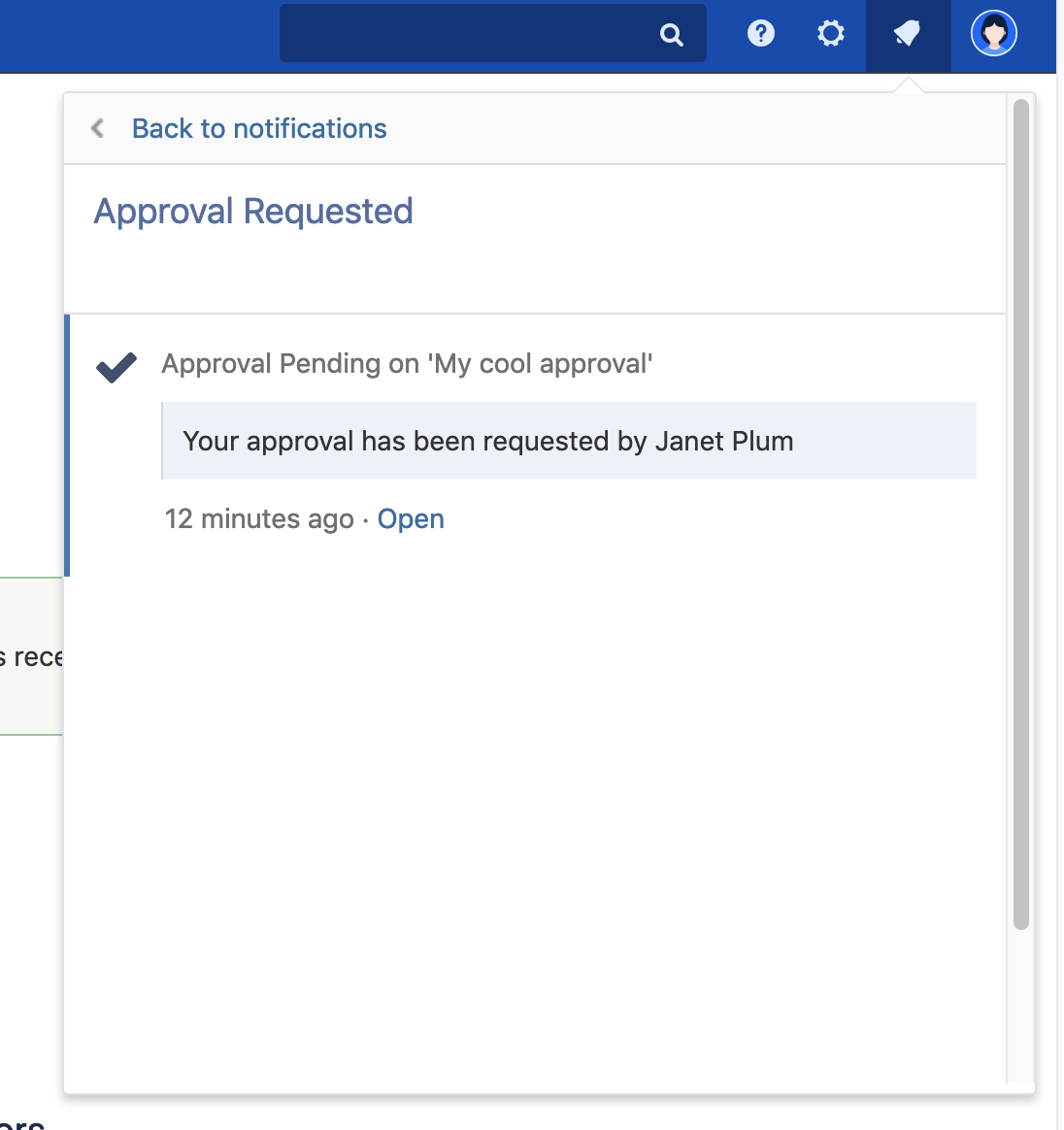Open the help question mark menu
Viewport: 1064px width, 1130px height.
click(x=760, y=34)
